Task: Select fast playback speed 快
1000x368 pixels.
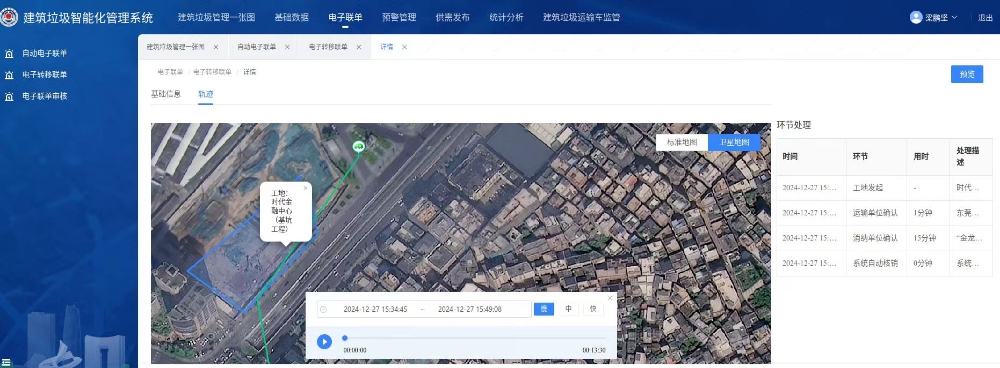Action: point(593,309)
